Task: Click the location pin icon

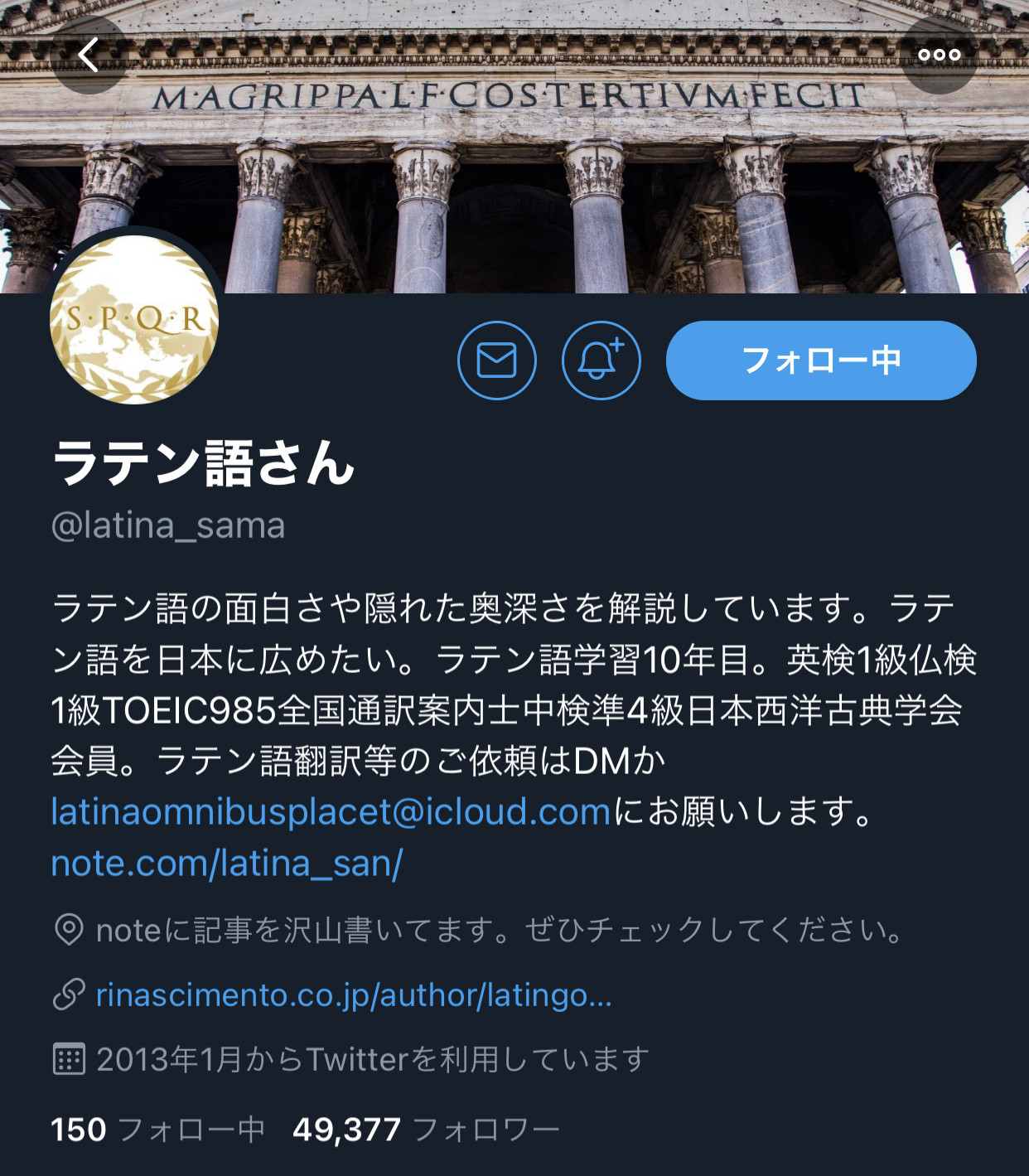Action: 69,930
